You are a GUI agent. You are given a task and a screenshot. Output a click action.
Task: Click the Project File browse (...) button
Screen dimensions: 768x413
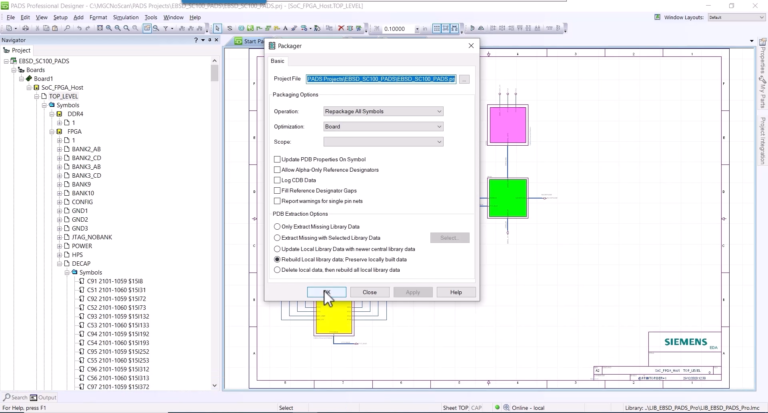464,79
